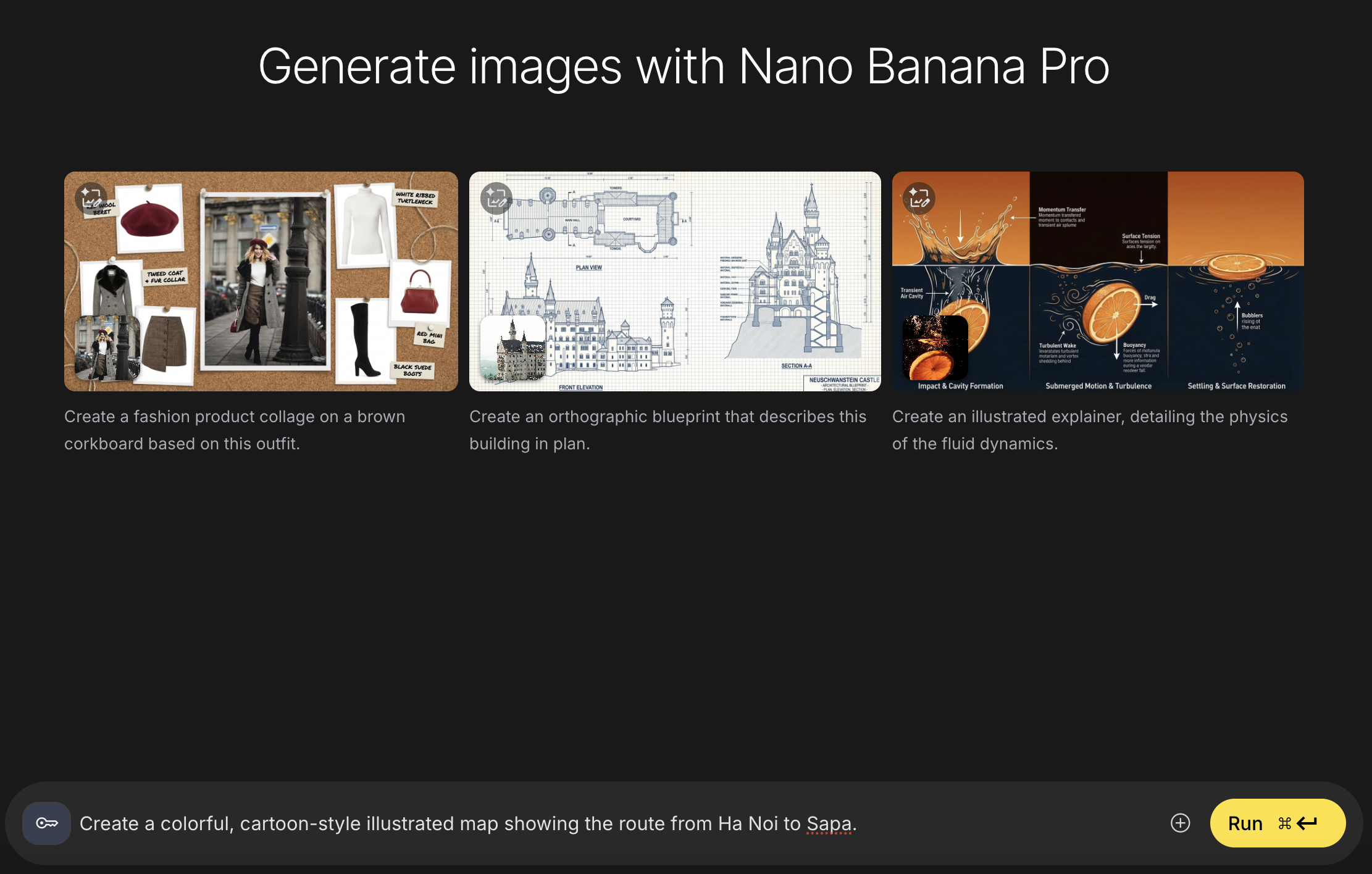Click the image-edit icon on fashion collage
This screenshot has width=1372, height=874.
point(91,198)
